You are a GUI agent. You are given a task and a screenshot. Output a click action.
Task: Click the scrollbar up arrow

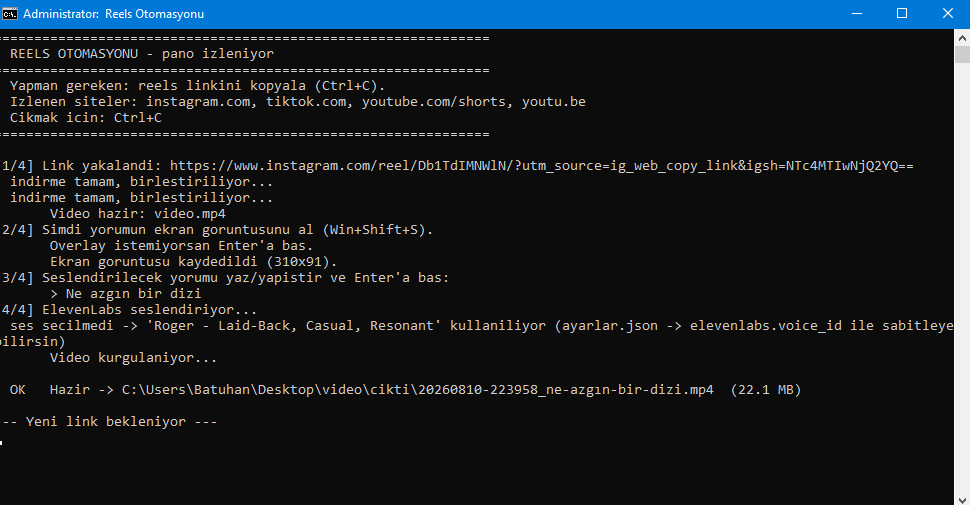pyautogui.click(x=962, y=38)
